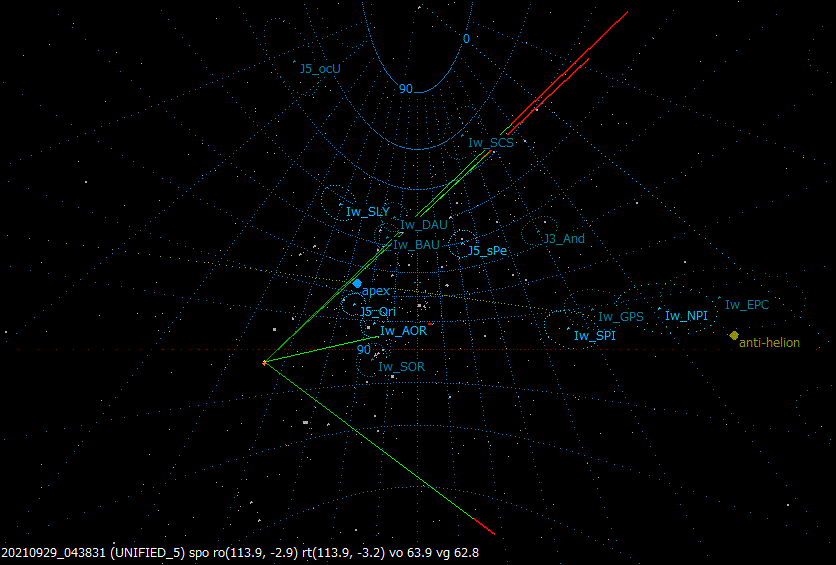Select the Iw_SCS radiant label

[491, 143]
